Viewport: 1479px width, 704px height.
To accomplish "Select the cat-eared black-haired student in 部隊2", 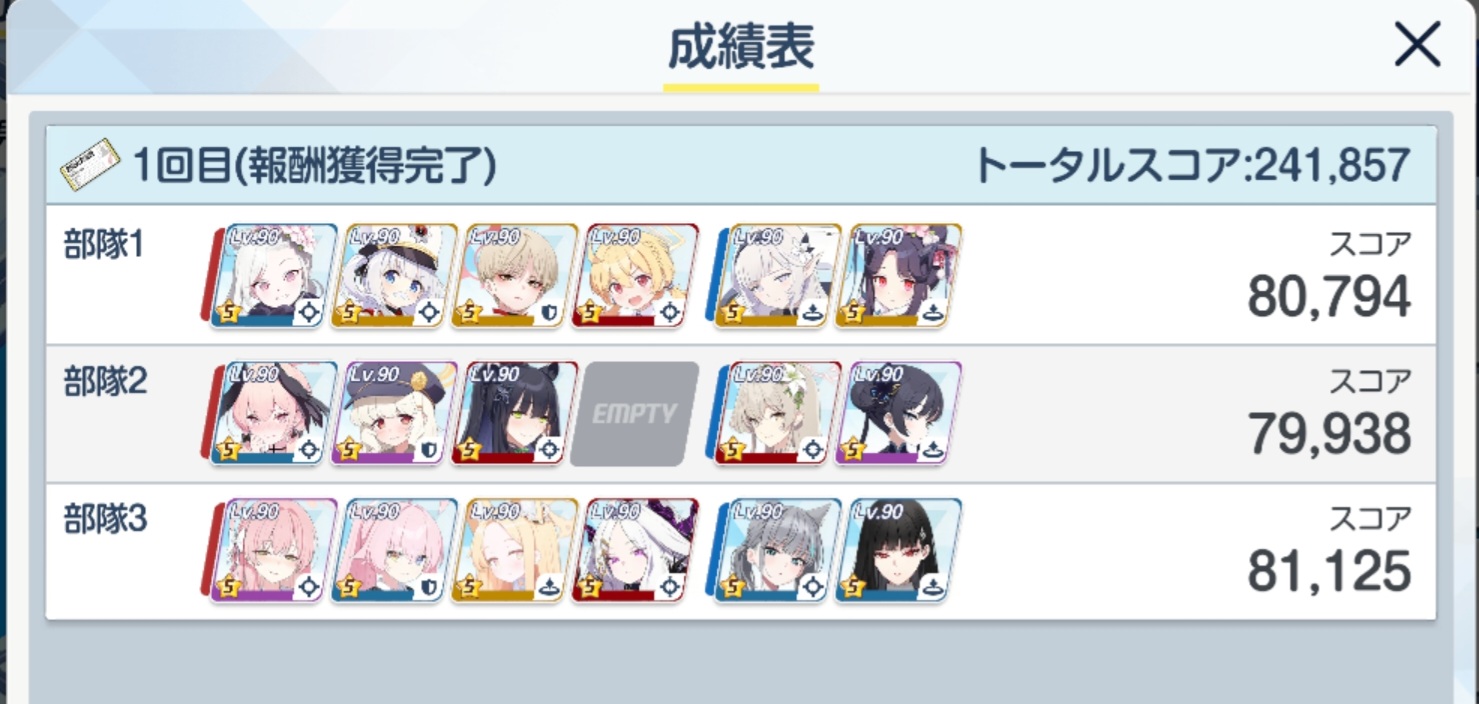I will (515, 413).
